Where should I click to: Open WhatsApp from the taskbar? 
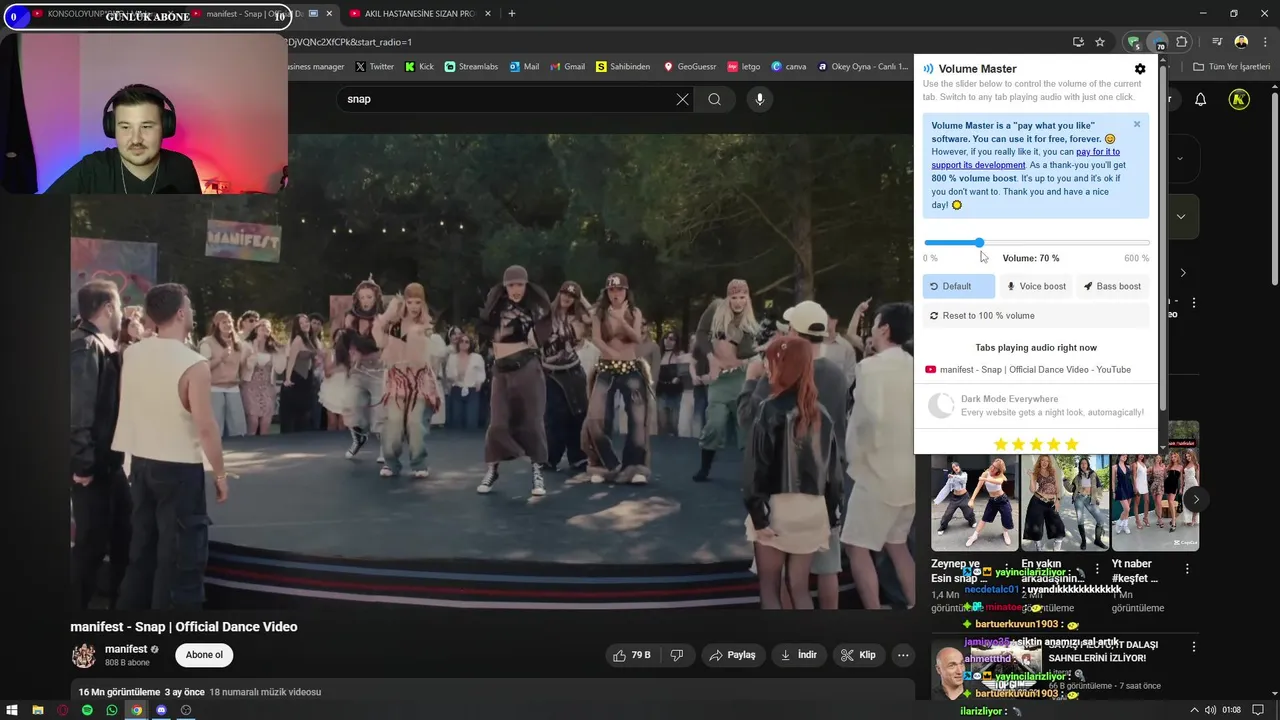click(x=112, y=710)
